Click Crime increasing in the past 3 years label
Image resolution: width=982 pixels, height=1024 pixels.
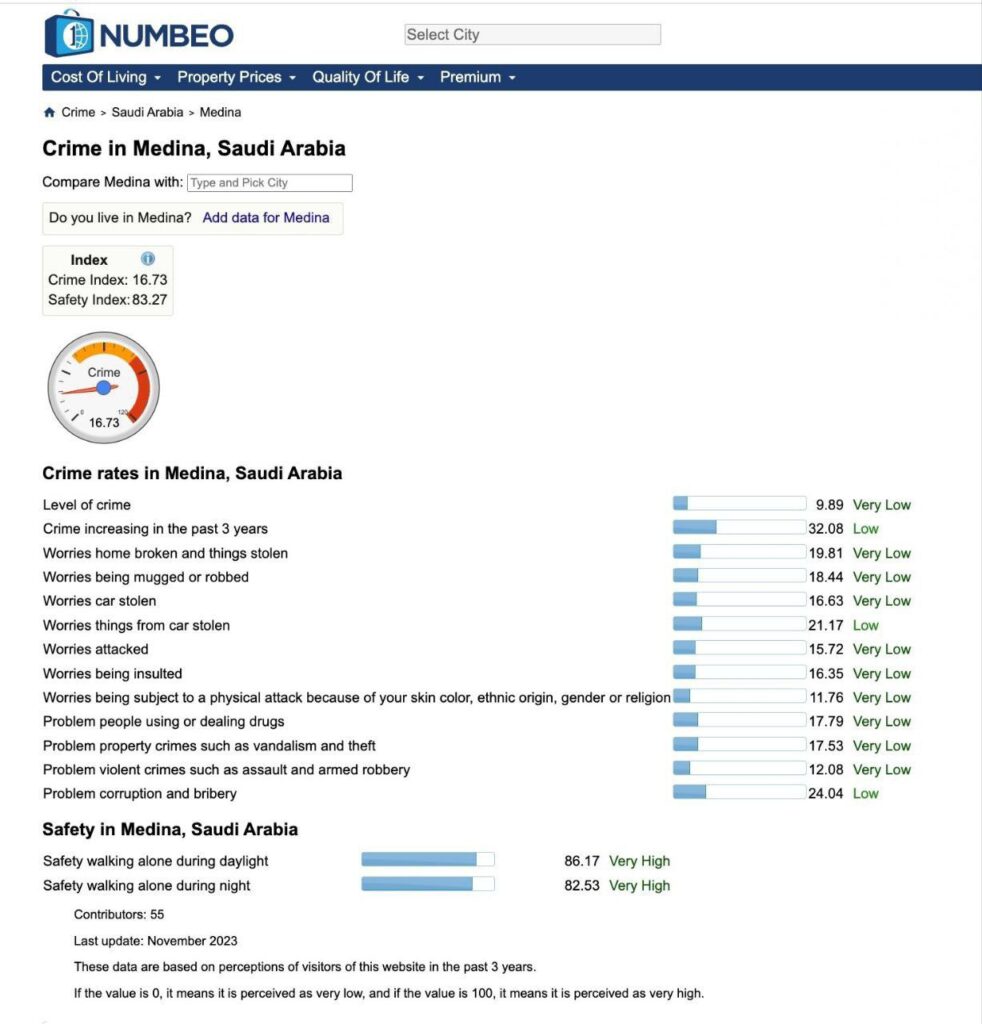pyautogui.click(x=155, y=528)
